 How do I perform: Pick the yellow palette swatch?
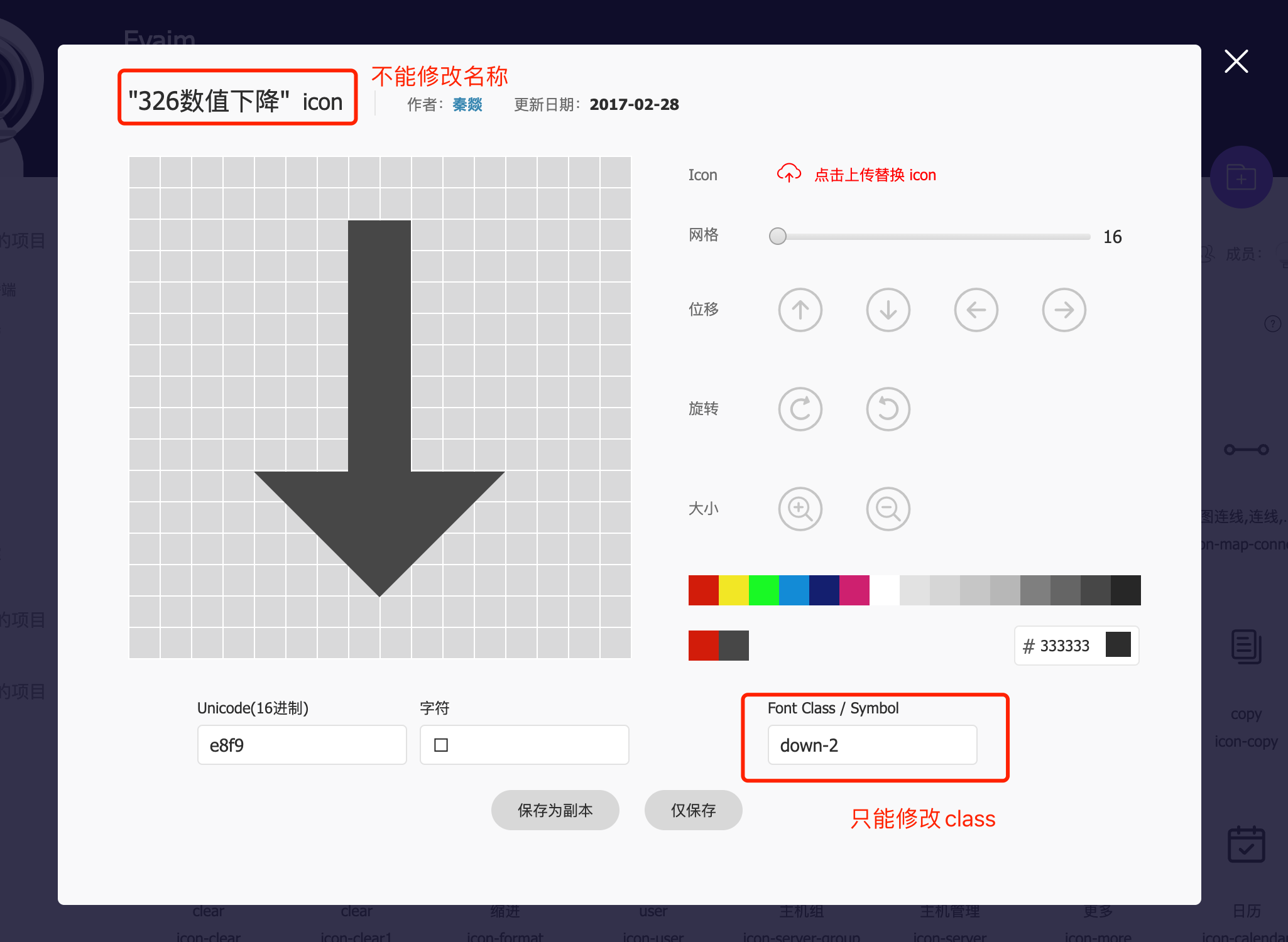pos(734,590)
